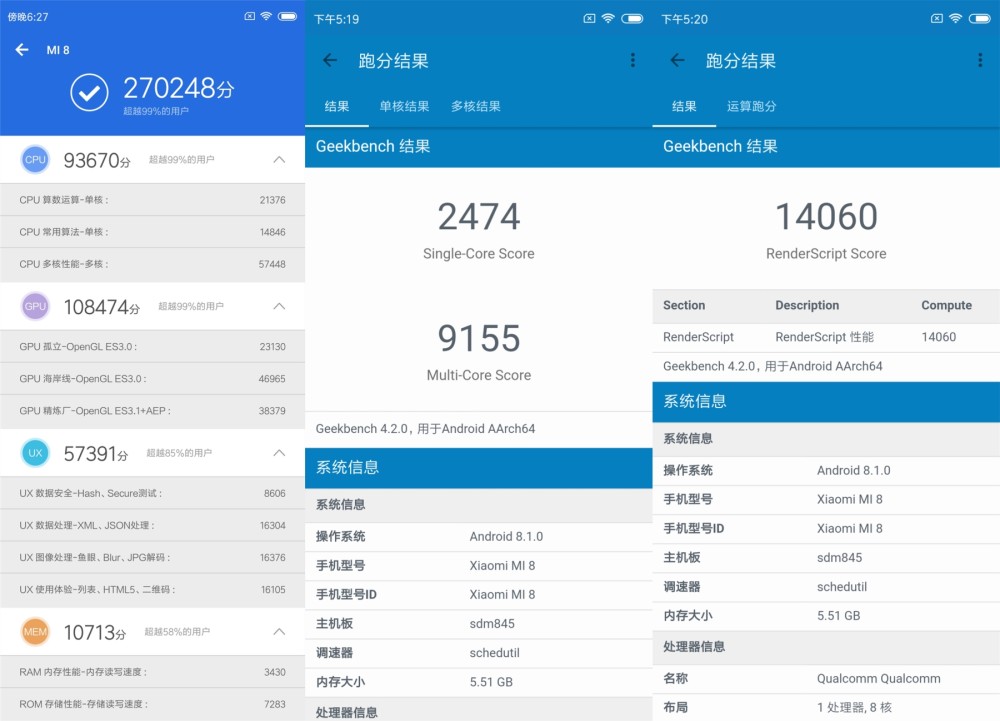Tap the teal UX category icon
The width and height of the screenshot is (1000, 721).
click(x=35, y=453)
